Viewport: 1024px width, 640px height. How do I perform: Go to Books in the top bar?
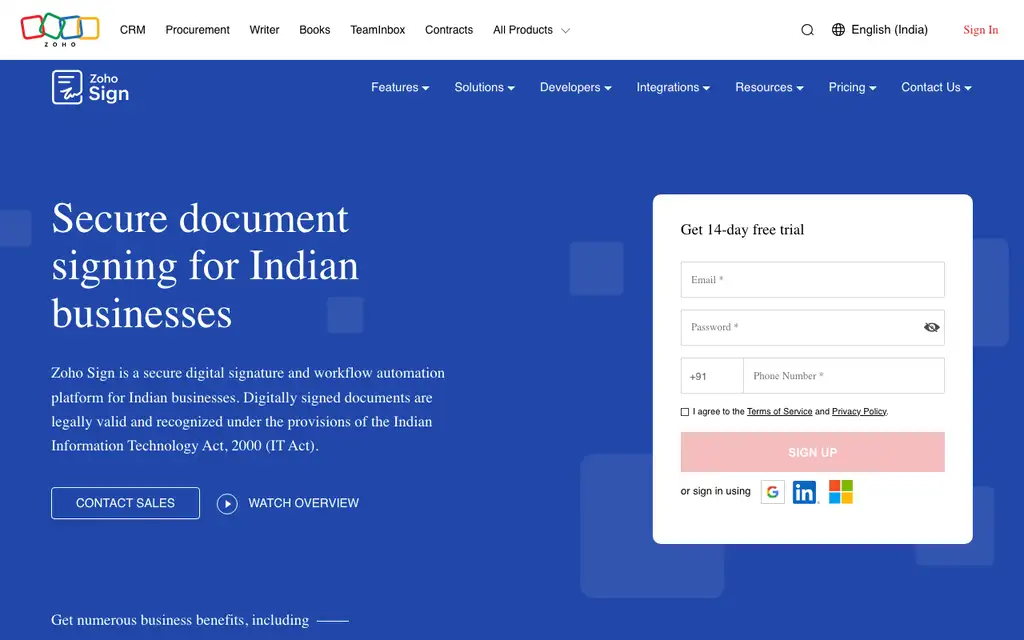coord(315,30)
